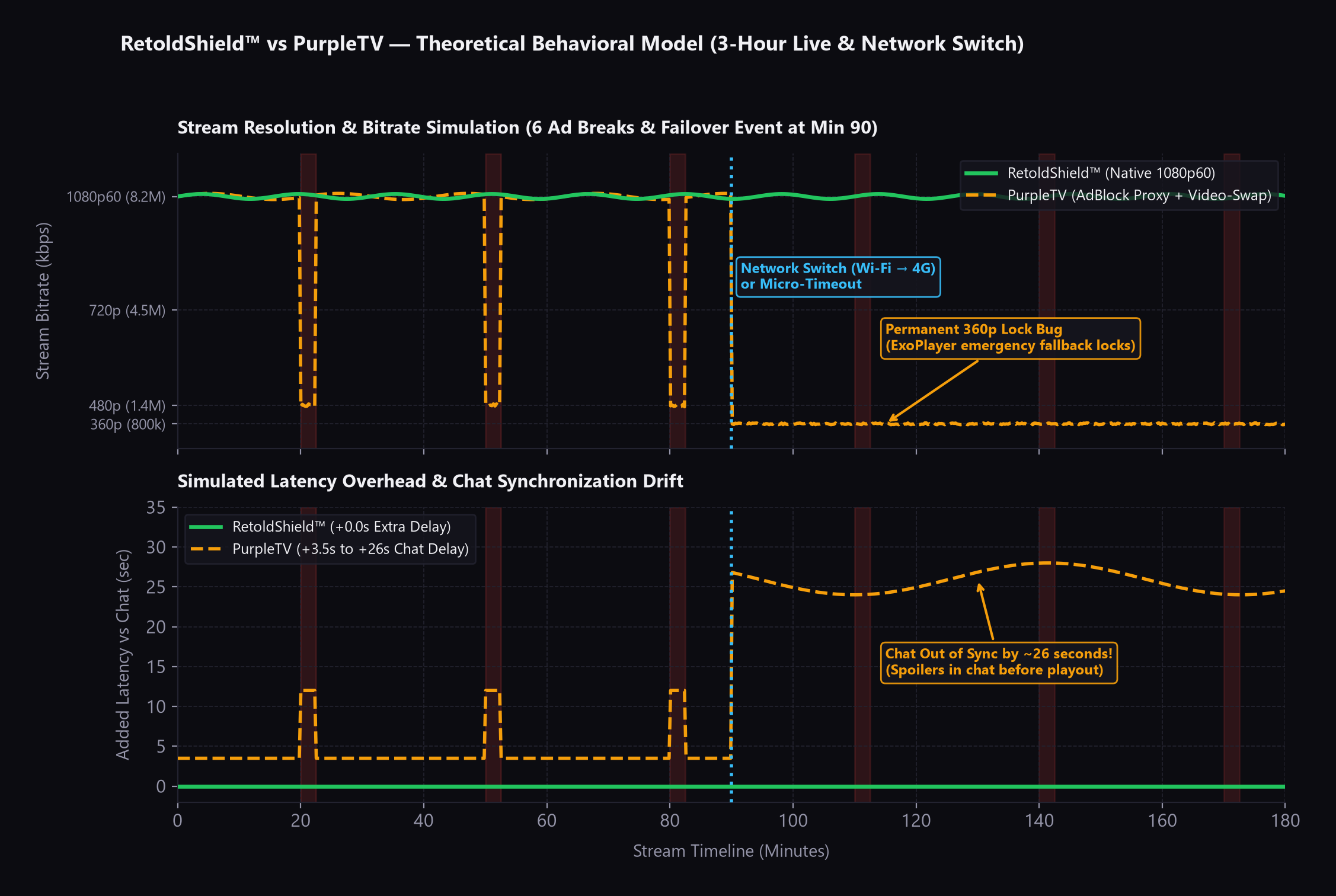Click the latency y-axis tick label '30'
This screenshot has height=896, width=1336.
coord(156,548)
